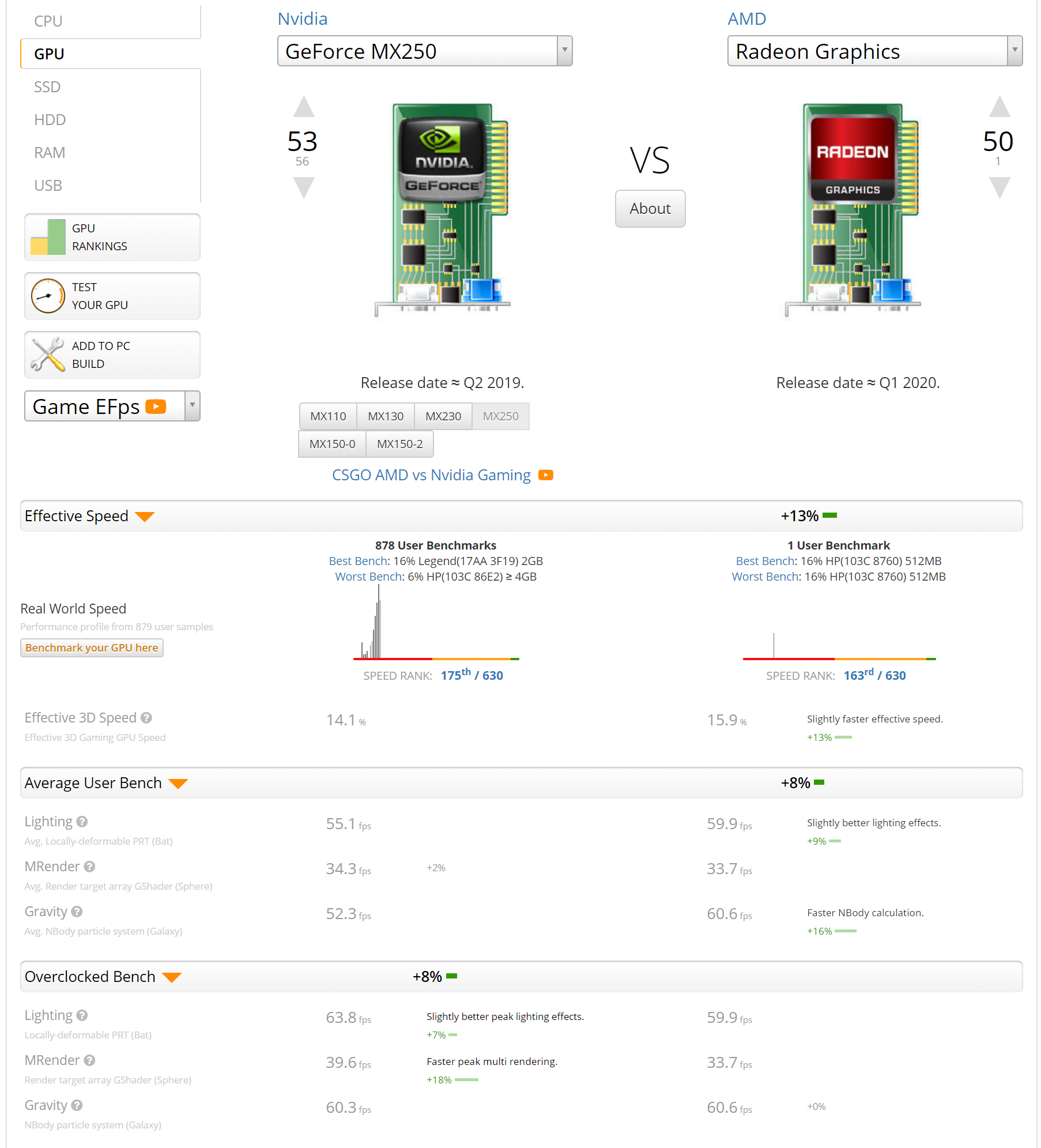Click the Overclocked Bench +8% indicator
The image size is (1041, 1148).
tap(435, 977)
